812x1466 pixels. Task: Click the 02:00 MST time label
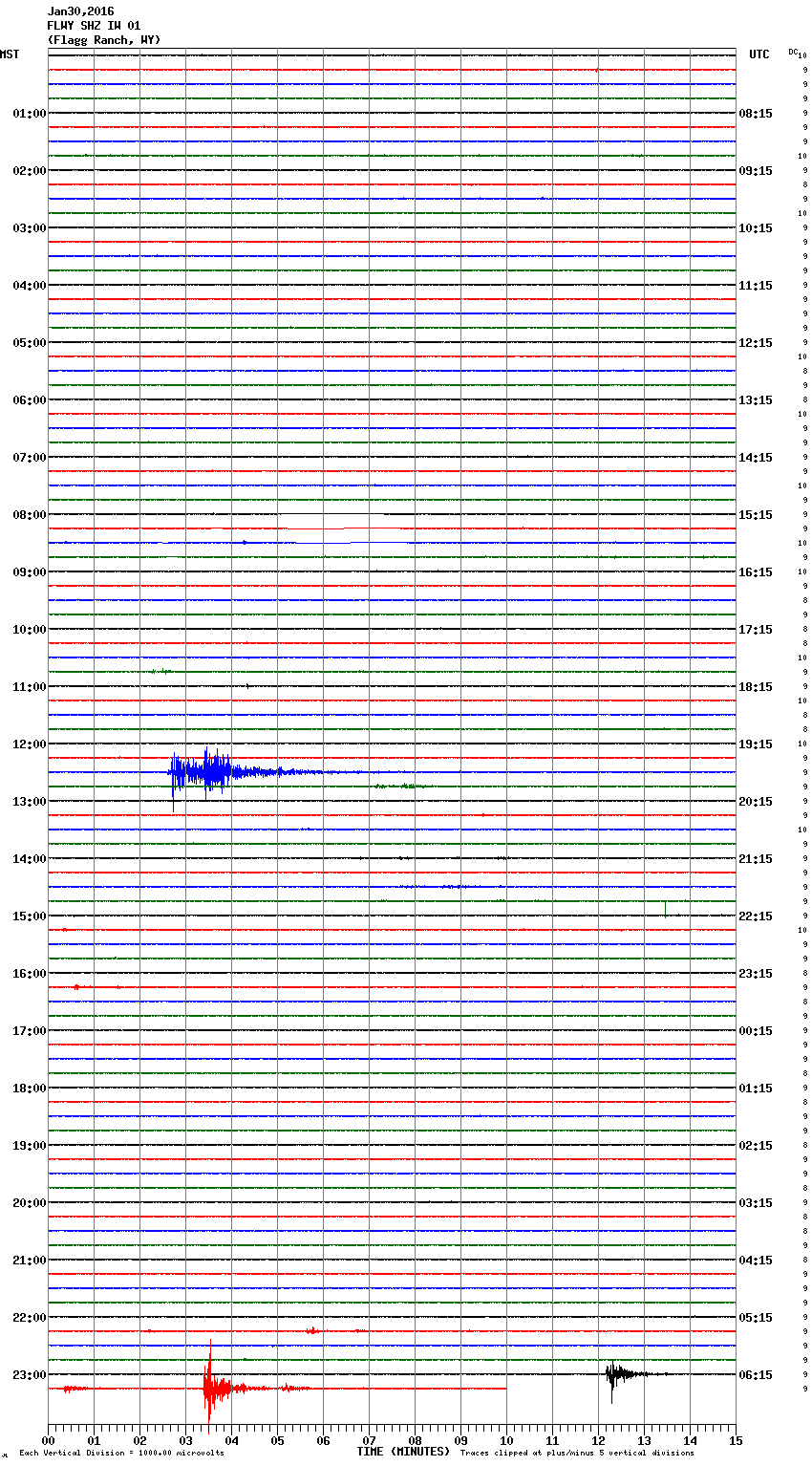pyautogui.click(x=30, y=171)
